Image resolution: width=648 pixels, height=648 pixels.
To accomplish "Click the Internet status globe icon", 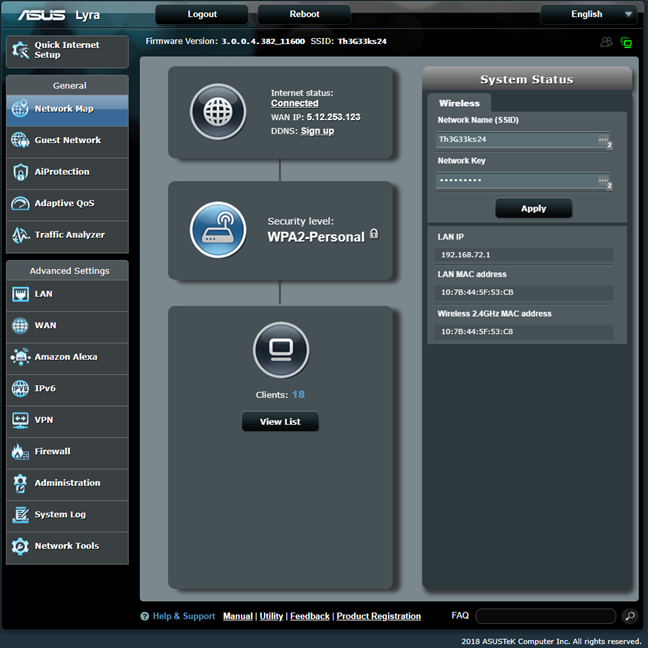I will click(x=218, y=112).
